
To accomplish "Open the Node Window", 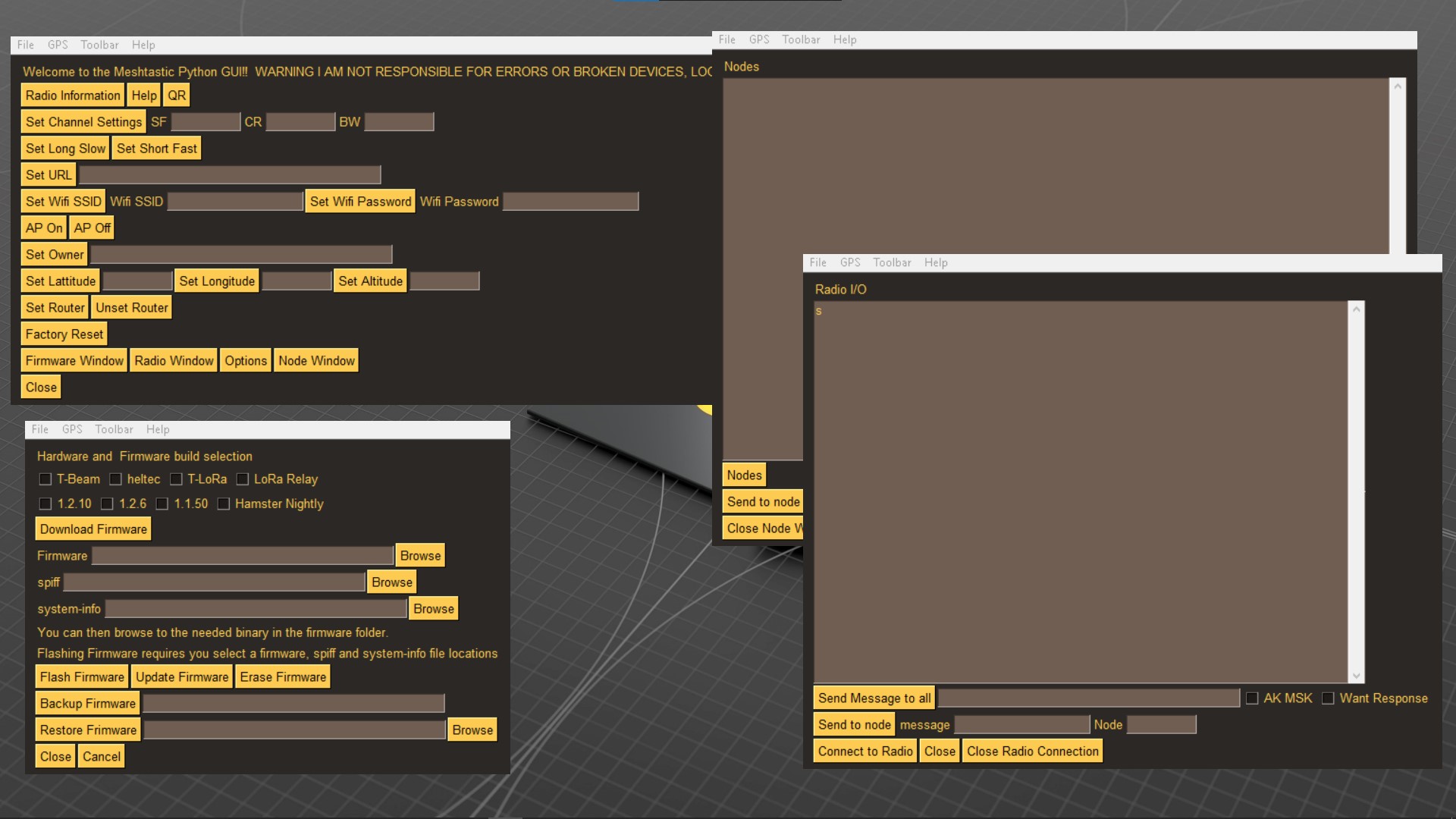I will point(316,360).
